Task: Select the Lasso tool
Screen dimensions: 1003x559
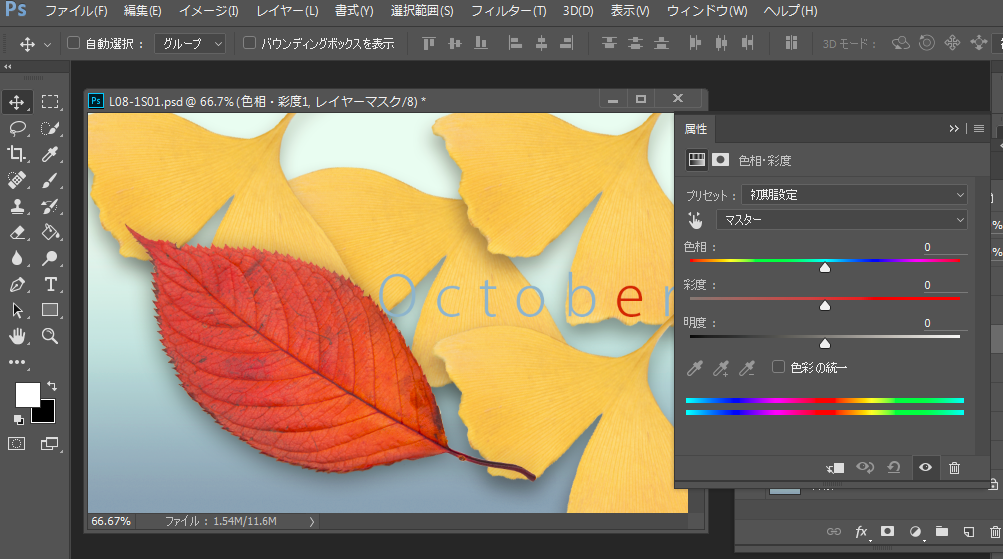Action: tap(17, 128)
